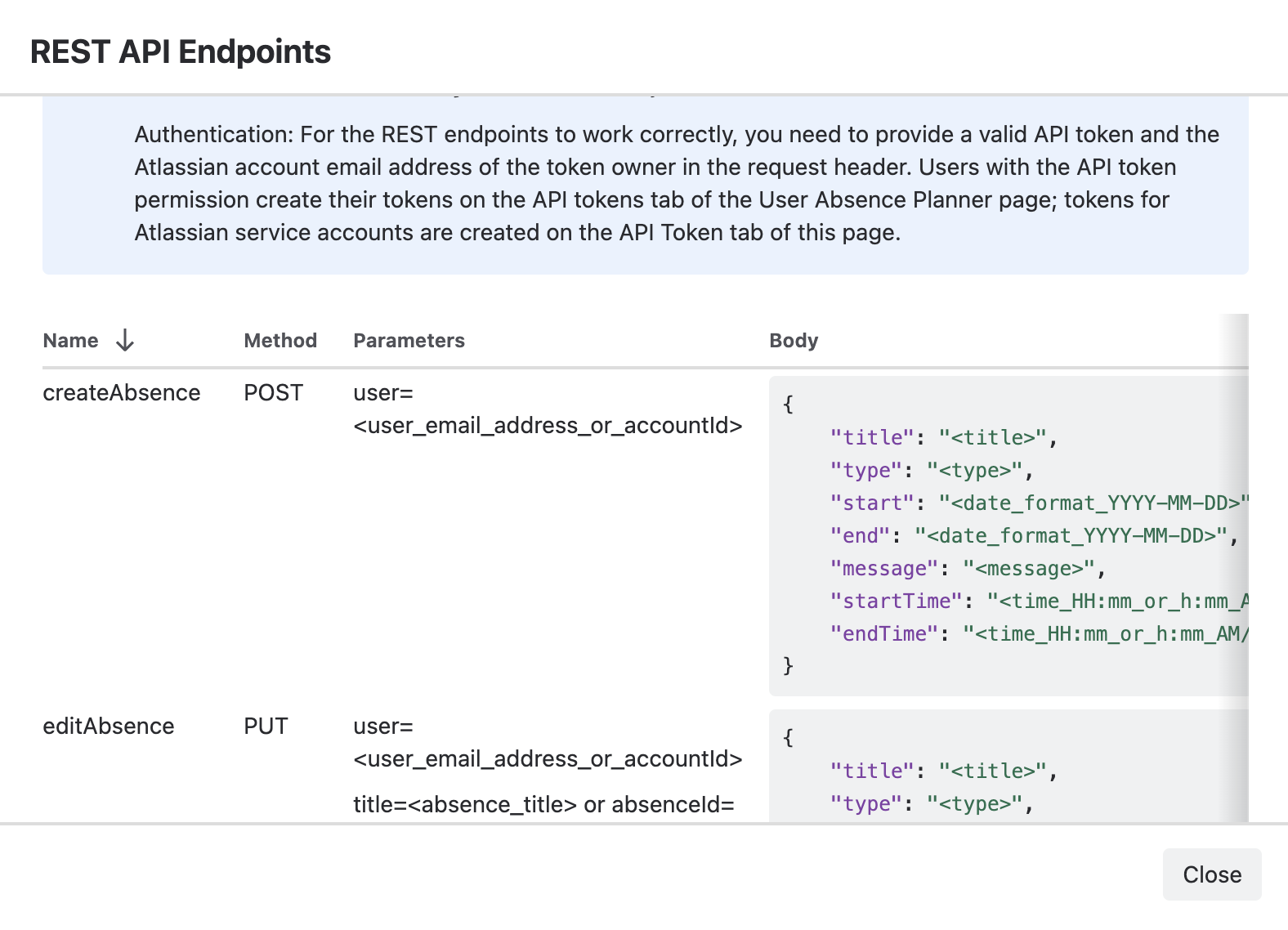
Task: Click the title=<absence_title> parameter text
Action: 466,804
